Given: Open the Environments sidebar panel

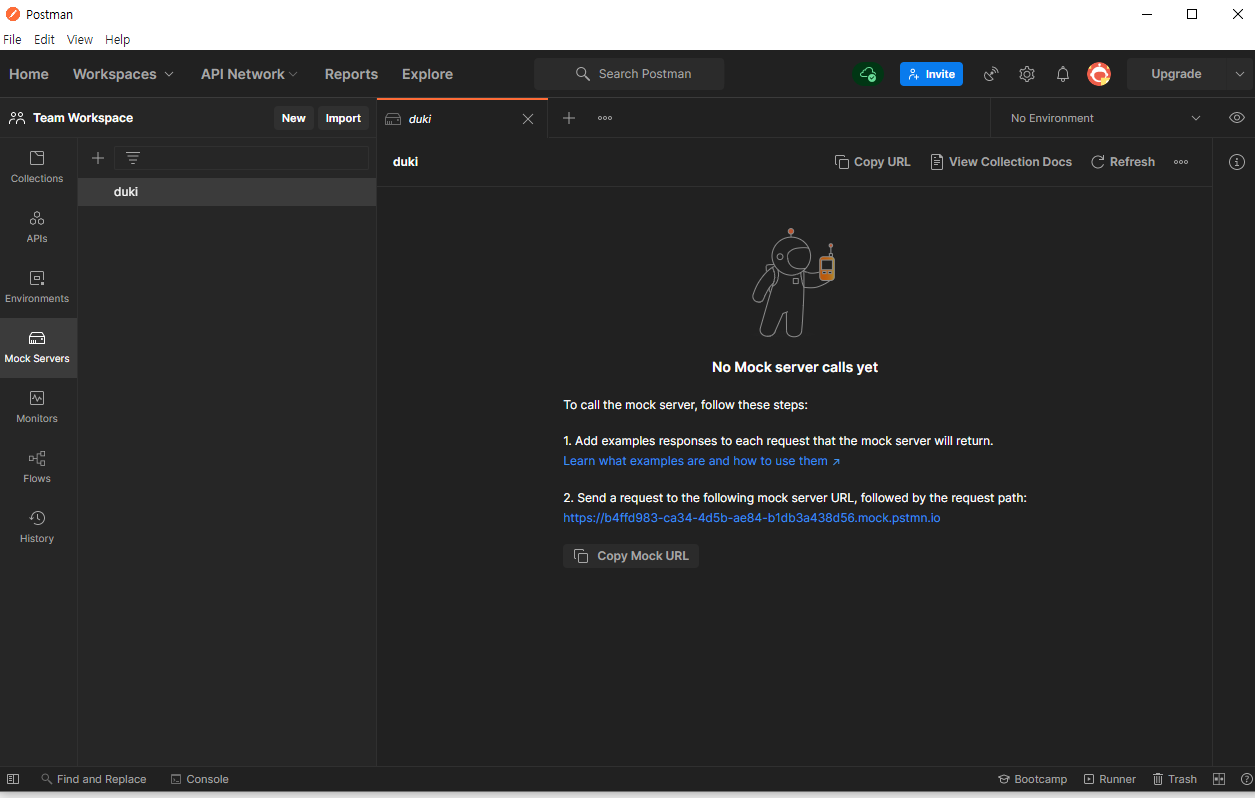Looking at the screenshot, I should pyautogui.click(x=37, y=287).
